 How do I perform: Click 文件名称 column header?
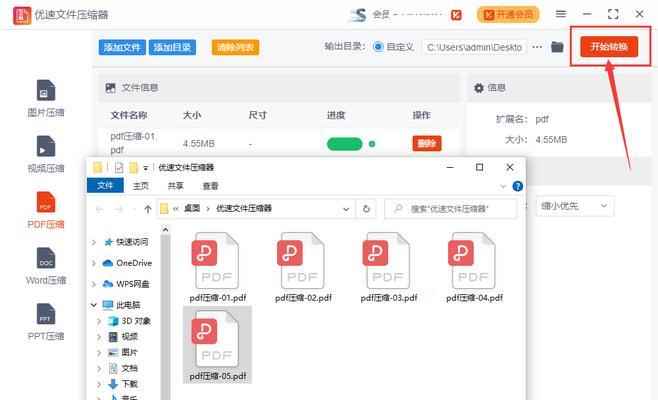(129, 115)
